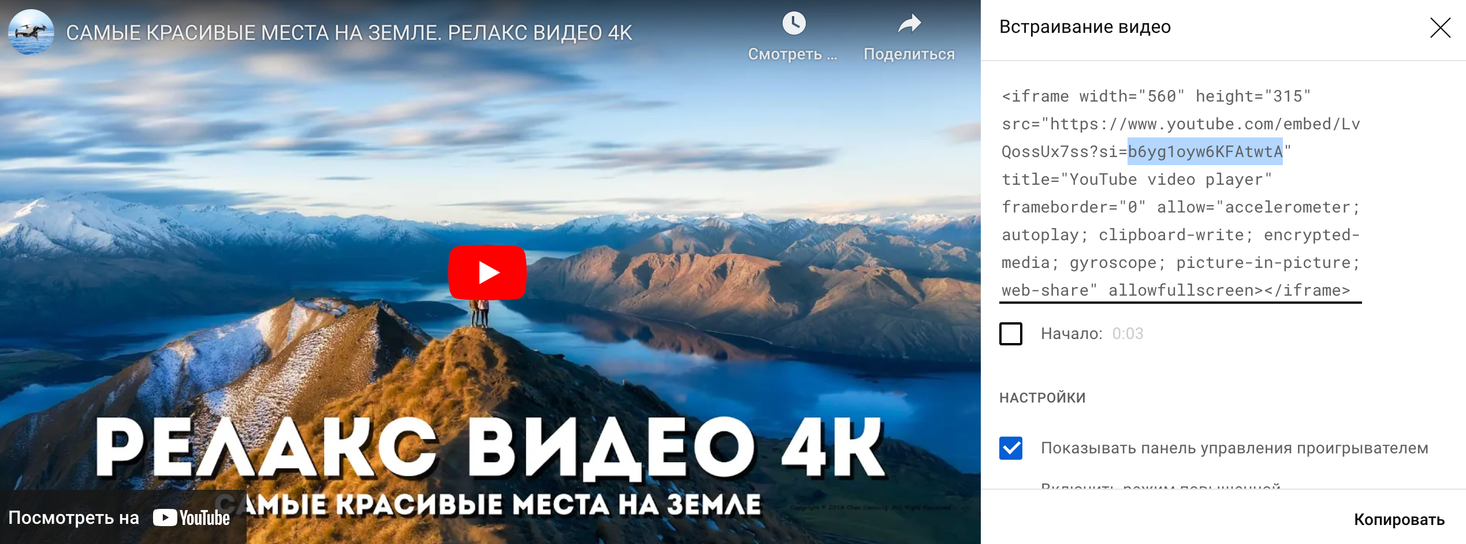
Task: Uncheck 'Показывать панель управления проигрывателем' checkbox
Action: pos(1011,448)
